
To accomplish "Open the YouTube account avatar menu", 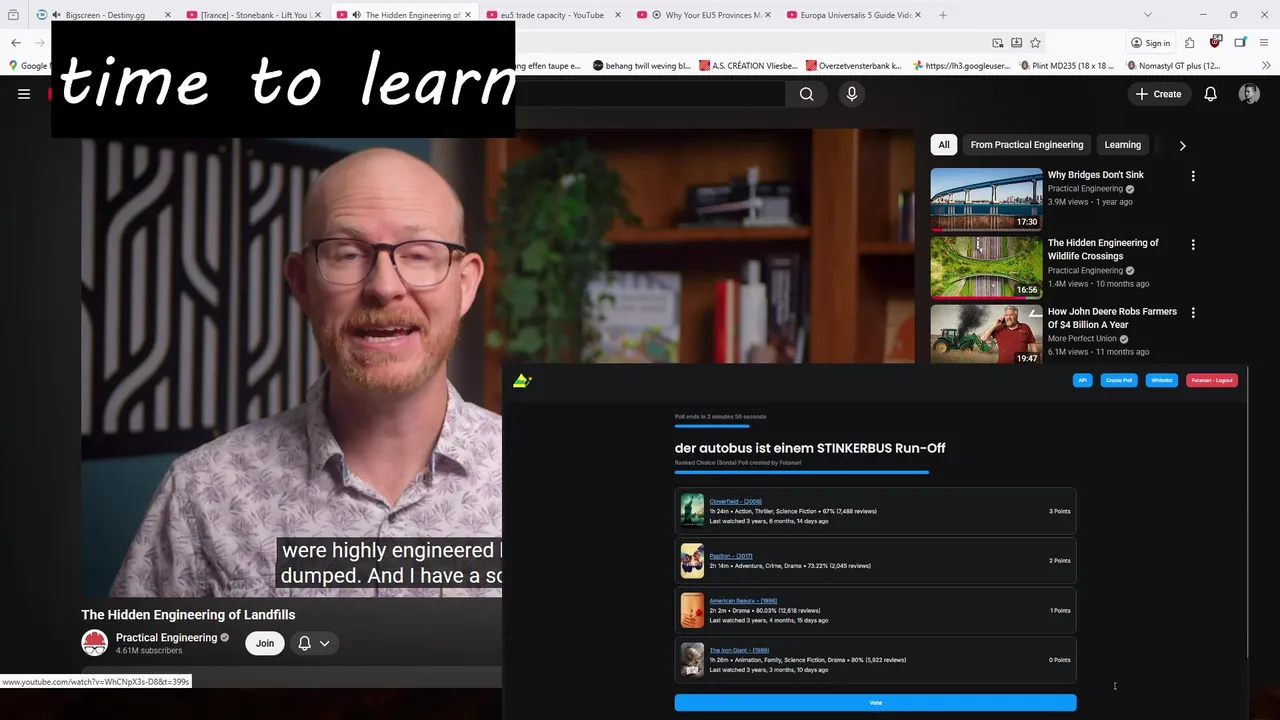I will [1249, 94].
